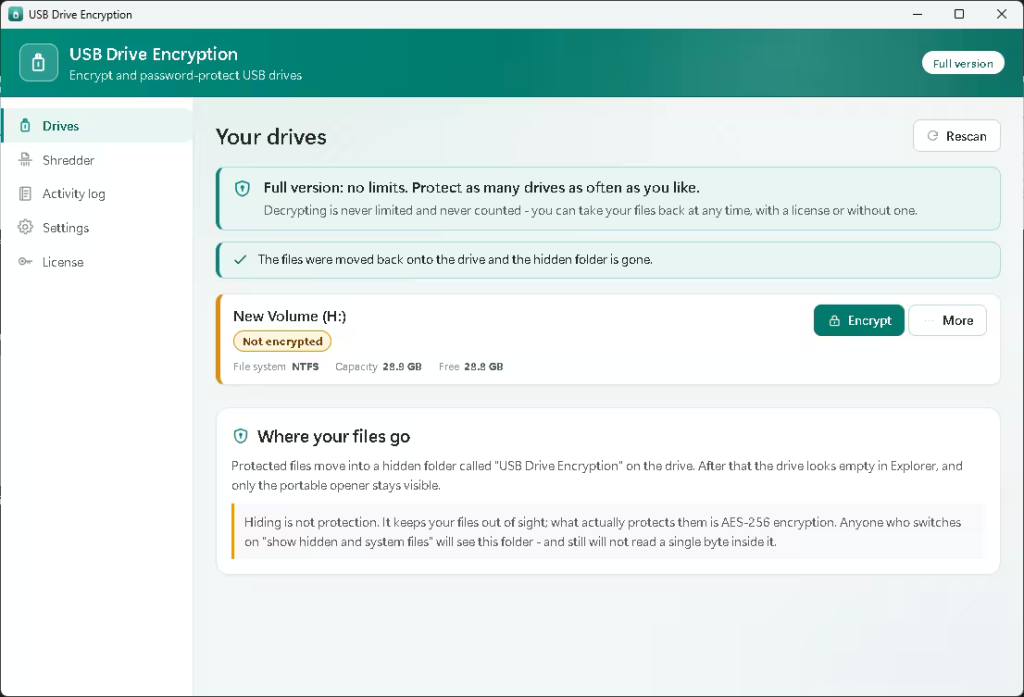Click the header subtitle about password-protecting USB drives
The height and width of the screenshot is (697, 1024).
click(185, 75)
